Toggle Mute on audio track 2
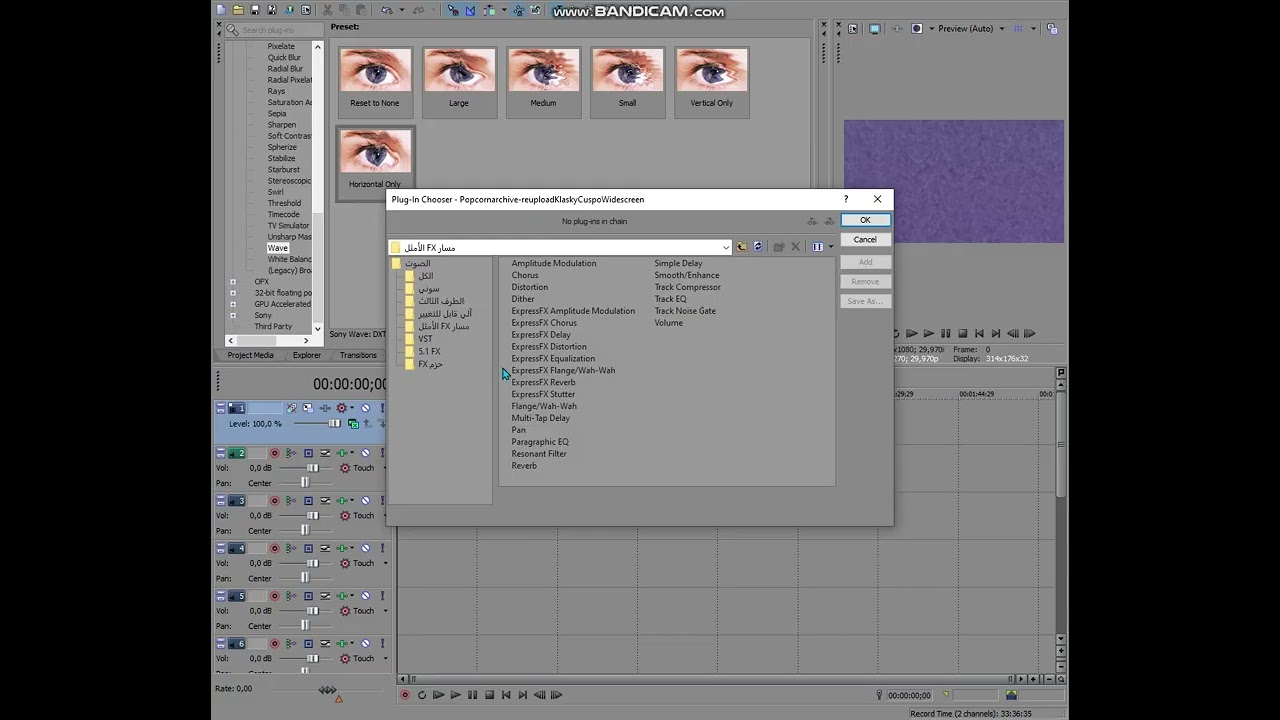 (x=365, y=453)
